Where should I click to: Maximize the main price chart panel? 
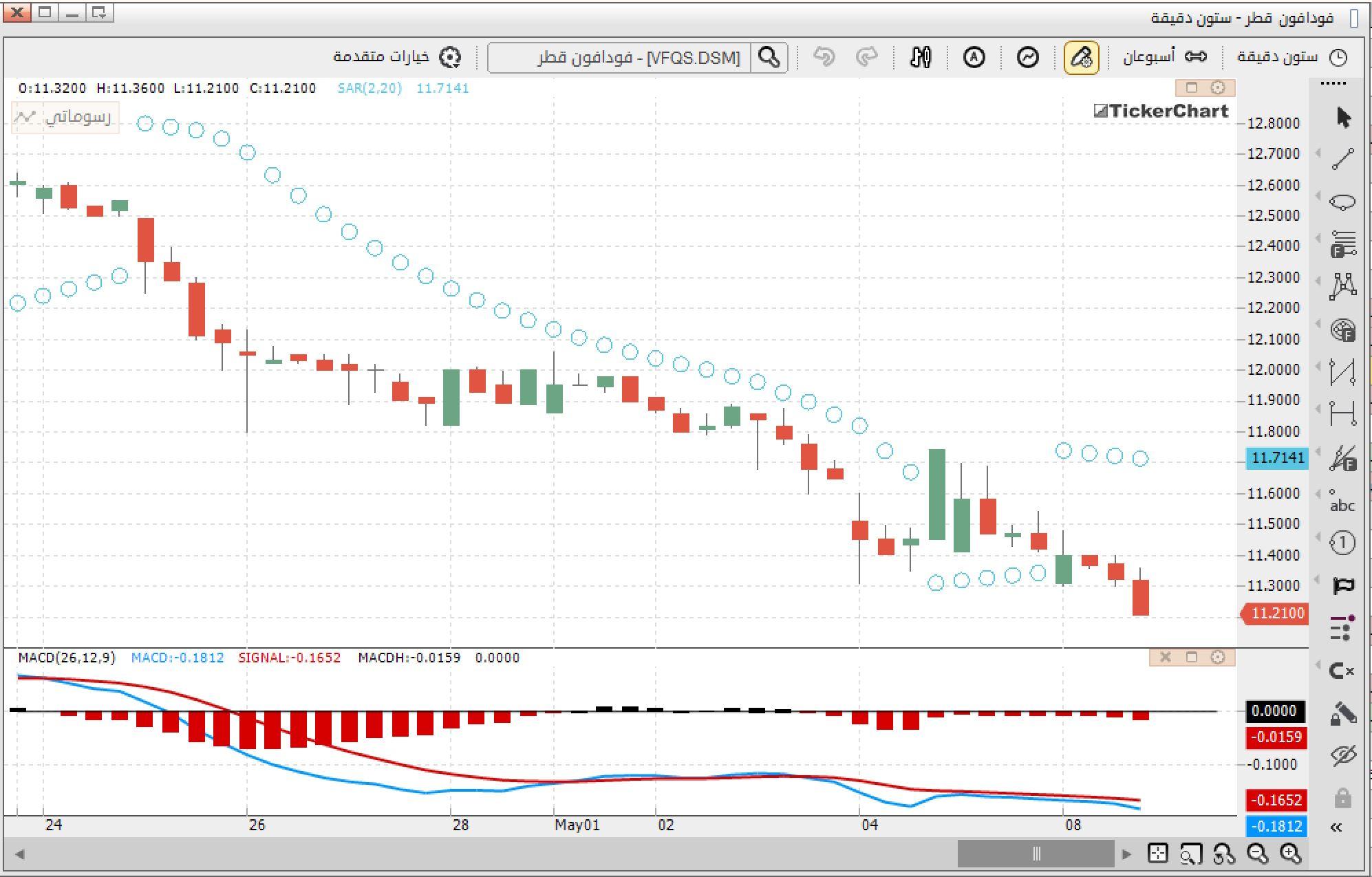pyautogui.click(x=1192, y=87)
